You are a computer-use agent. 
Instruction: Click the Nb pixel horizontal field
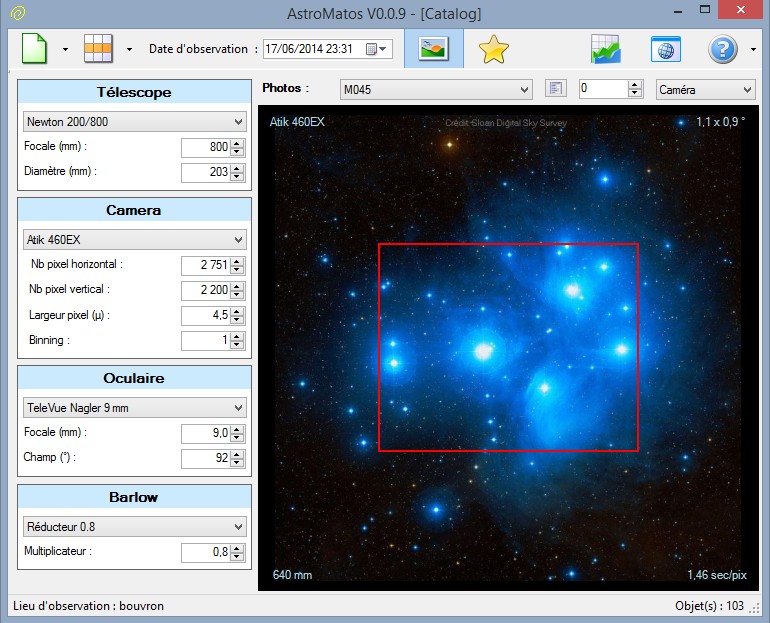click(205, 265)
